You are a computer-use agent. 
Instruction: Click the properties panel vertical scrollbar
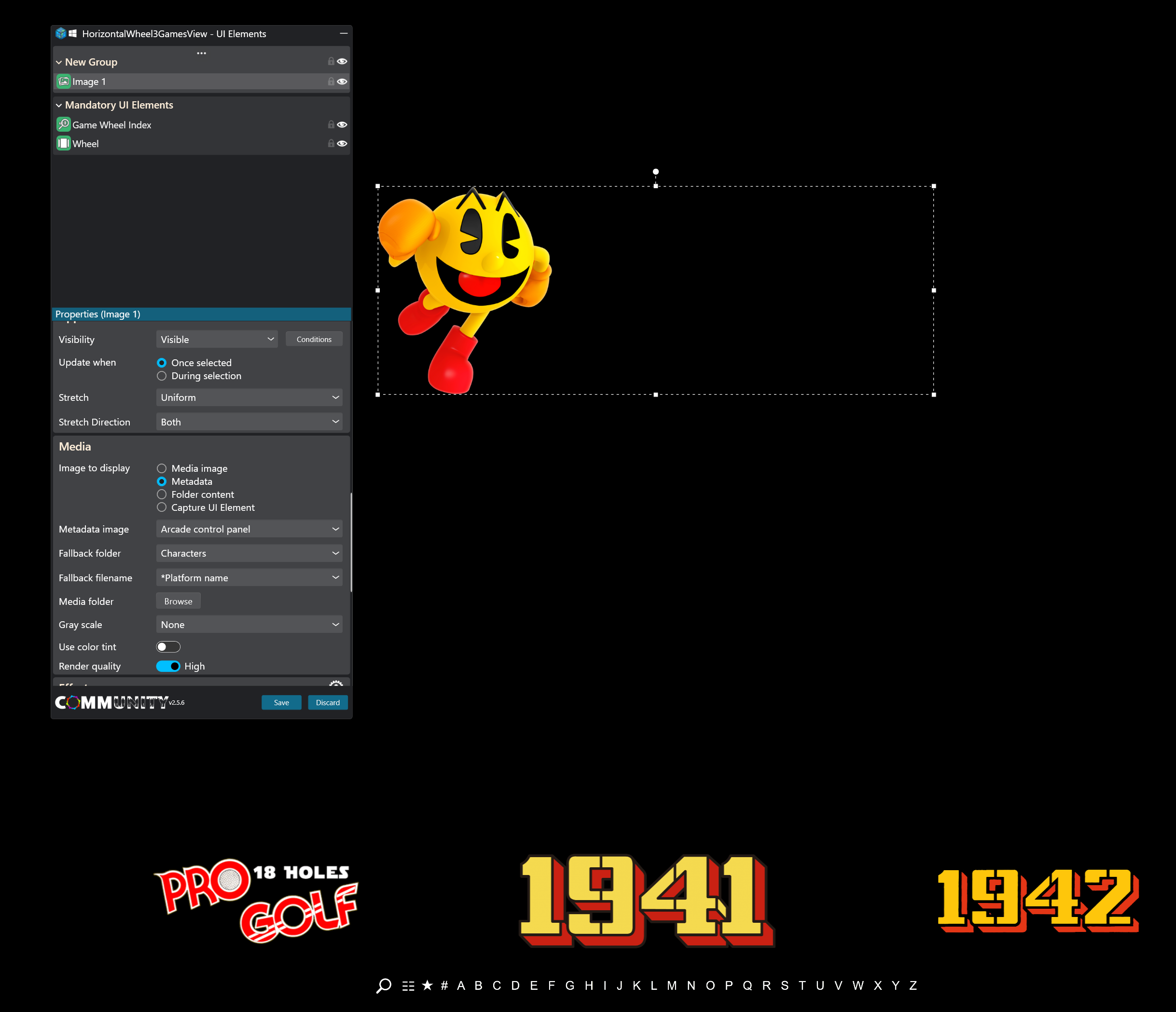pyautogui.click(x=351, y=542)
